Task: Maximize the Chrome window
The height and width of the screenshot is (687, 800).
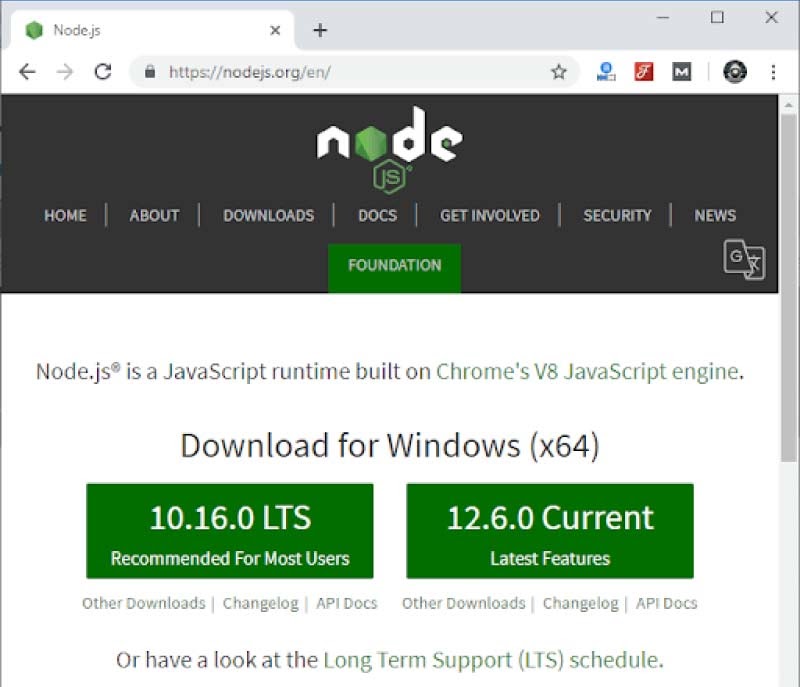Action: [717, 17]
